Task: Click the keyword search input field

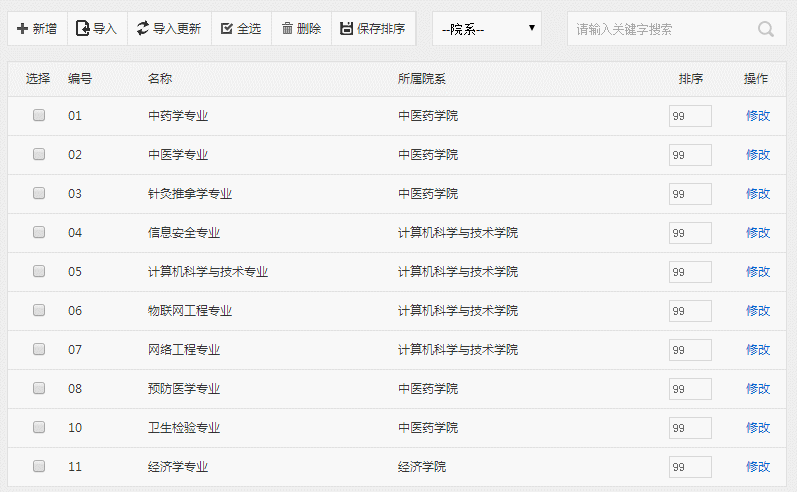Action: [x=660, y=29]
